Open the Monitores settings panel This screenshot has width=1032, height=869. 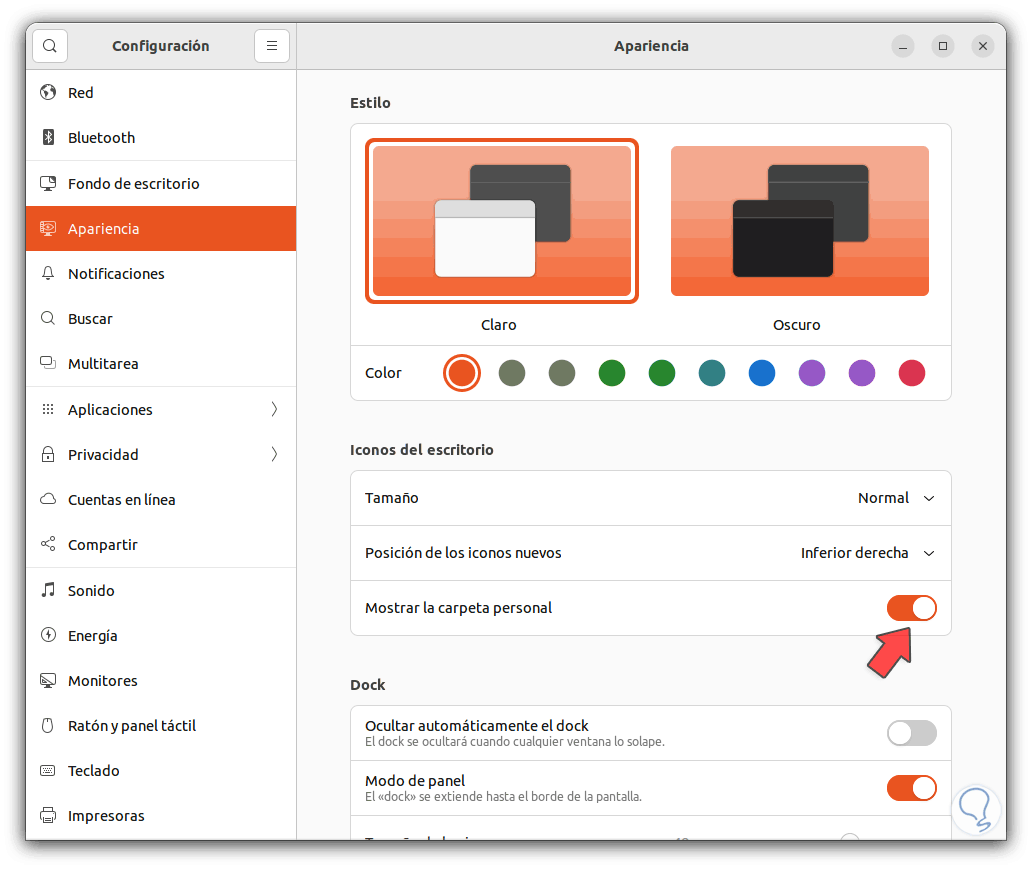103,680
